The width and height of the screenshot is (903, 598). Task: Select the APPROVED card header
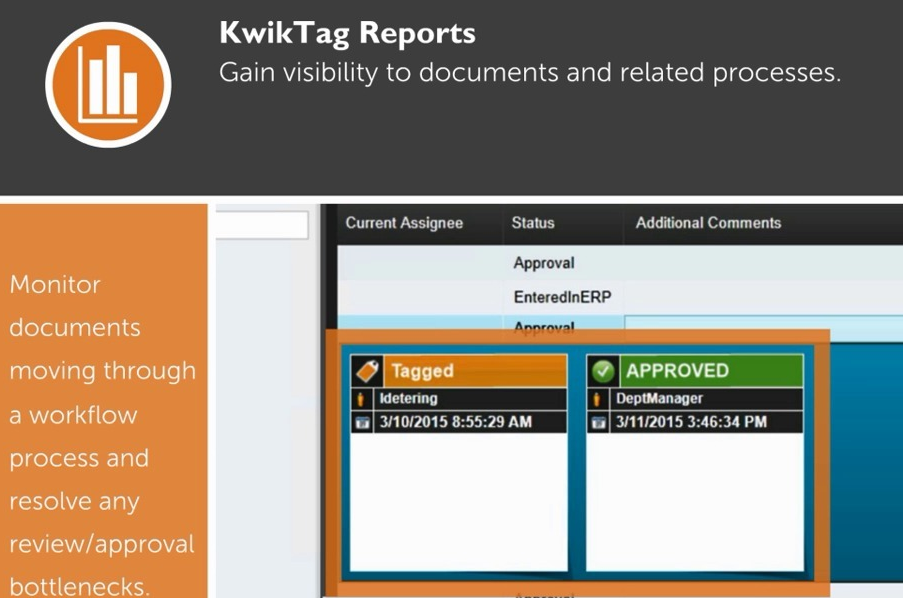695,370
